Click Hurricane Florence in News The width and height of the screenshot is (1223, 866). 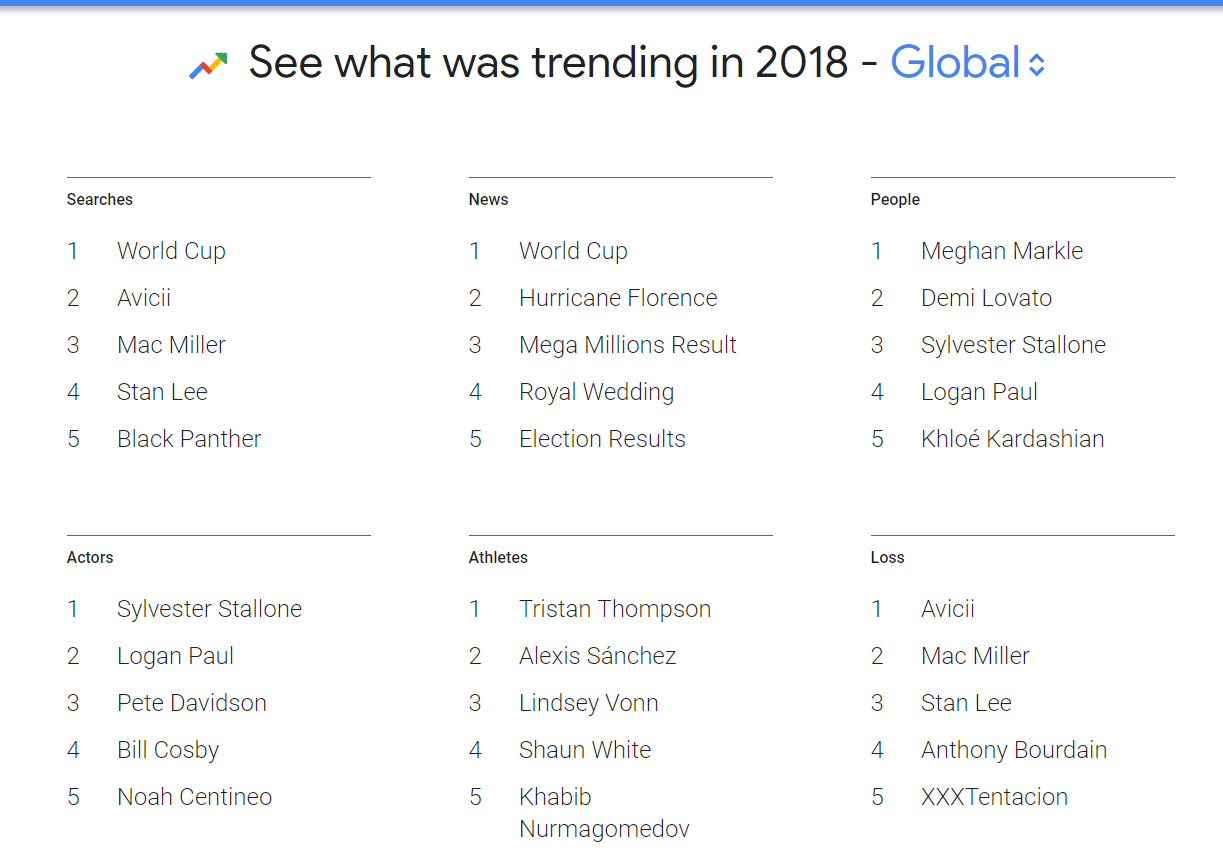click(x=618, y=298)
